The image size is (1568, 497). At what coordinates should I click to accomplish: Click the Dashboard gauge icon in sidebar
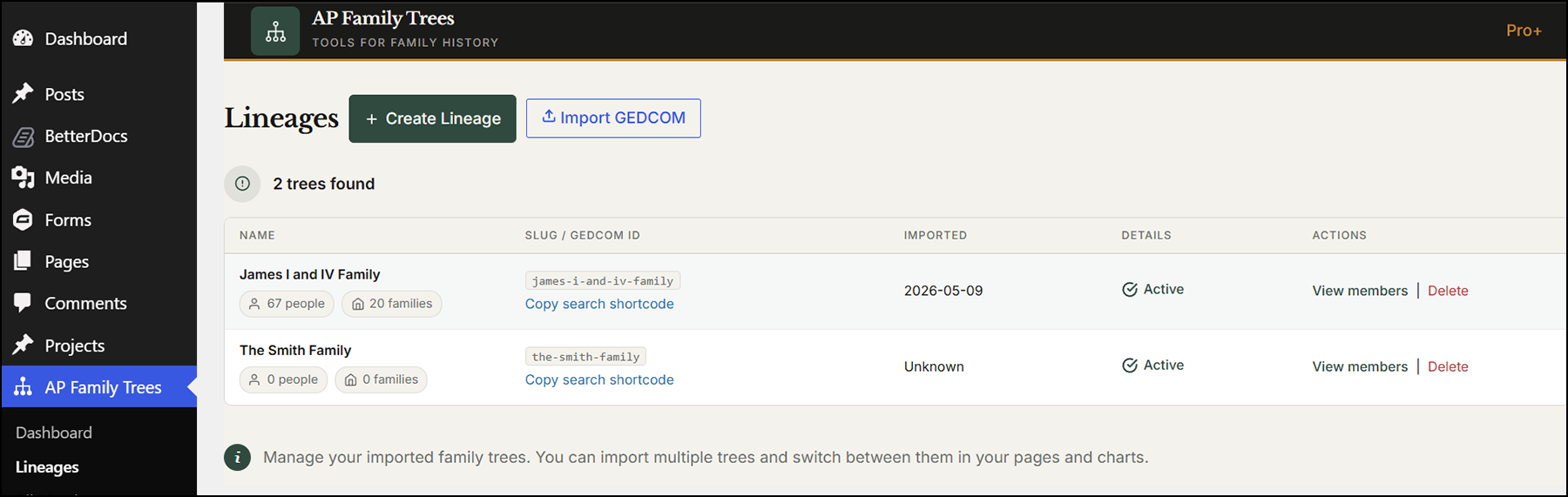(24, 38)
